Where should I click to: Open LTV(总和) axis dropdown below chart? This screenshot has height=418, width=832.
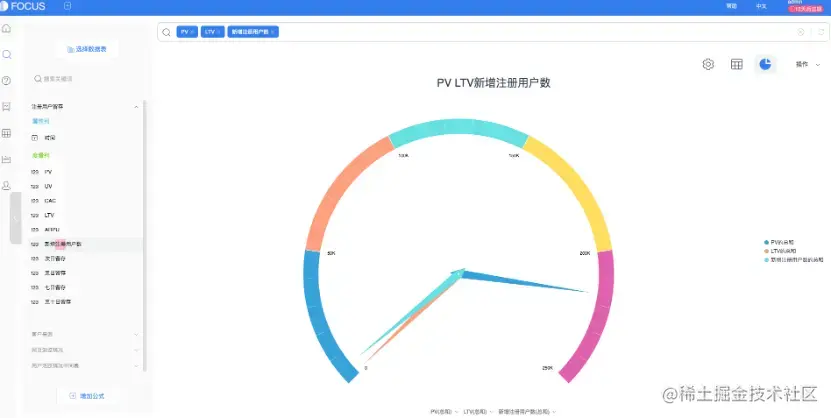[x=478, y=412]
